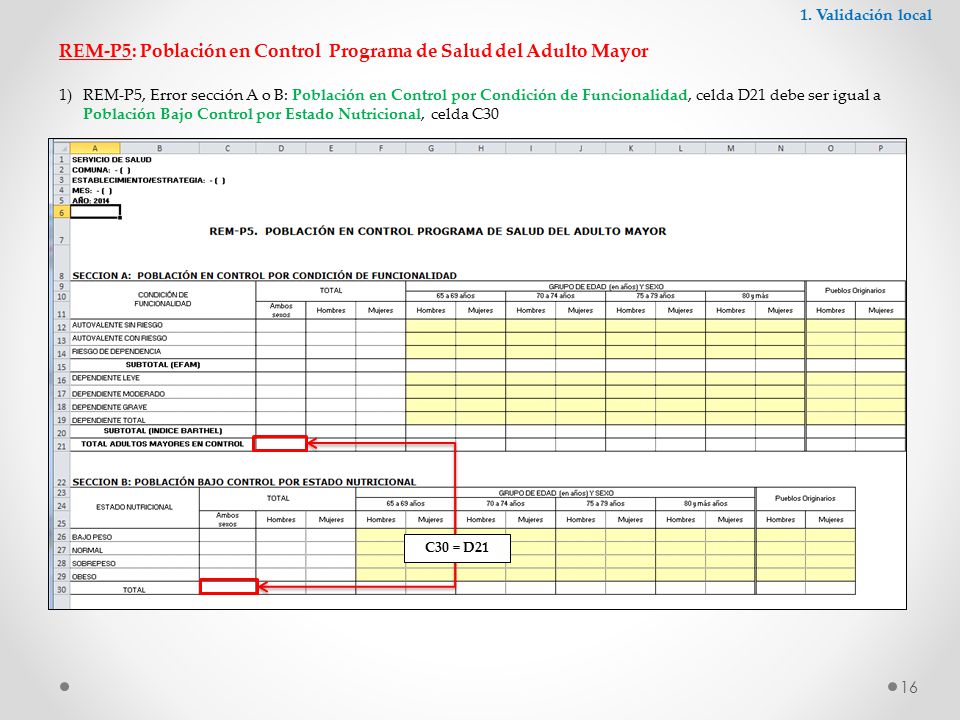
Task: Select column G header
Action: (x=431, y=148)
